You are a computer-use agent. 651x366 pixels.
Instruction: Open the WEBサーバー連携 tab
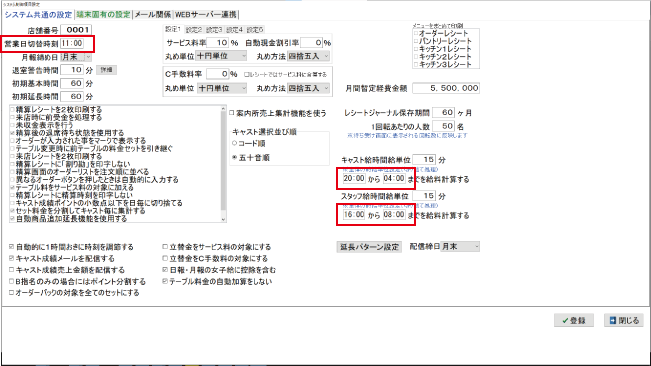206,15
